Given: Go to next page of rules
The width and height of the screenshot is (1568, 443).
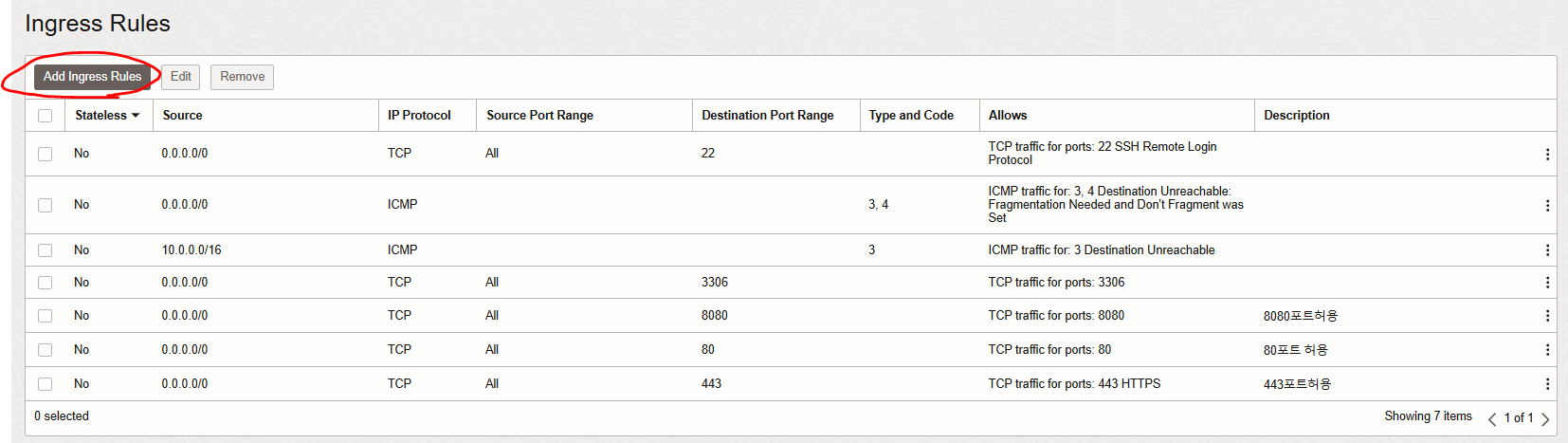Looking at the screenshot, I should click(x=1545, y=418).
